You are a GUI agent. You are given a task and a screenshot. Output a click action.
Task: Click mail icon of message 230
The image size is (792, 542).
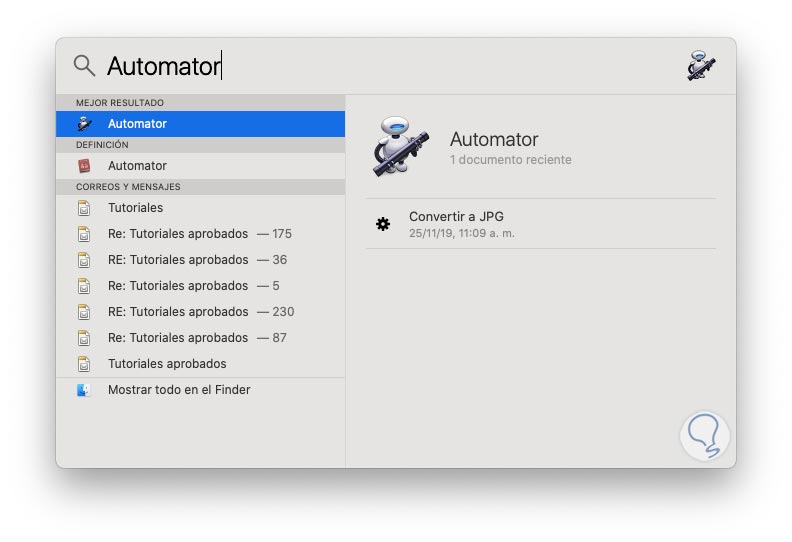tap(84, 312)
